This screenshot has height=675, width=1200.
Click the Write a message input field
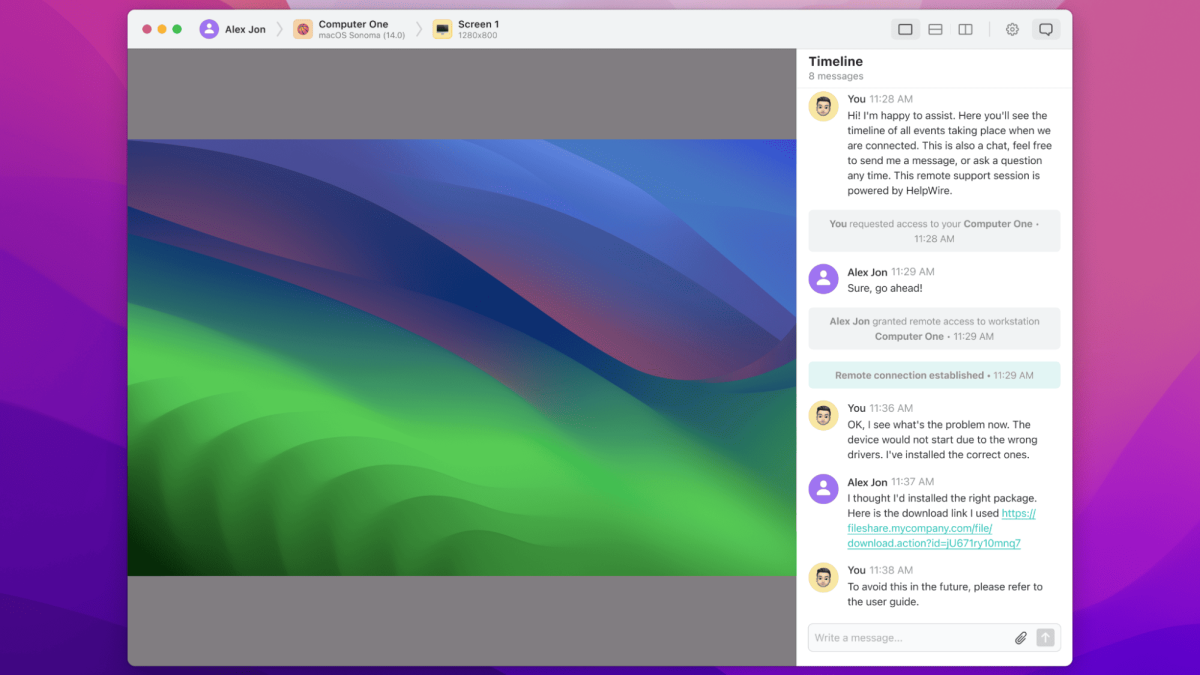[910, 638]
